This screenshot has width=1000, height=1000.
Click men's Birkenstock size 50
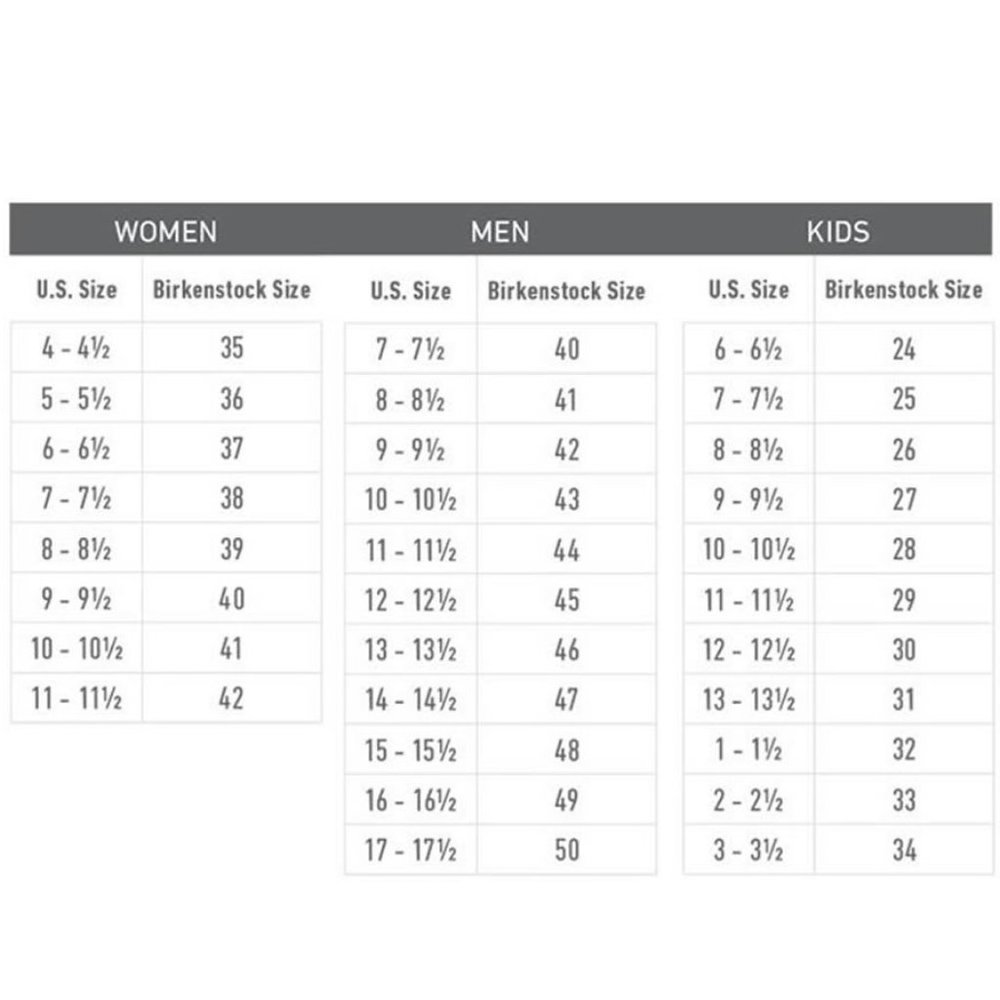coord(566,850)
